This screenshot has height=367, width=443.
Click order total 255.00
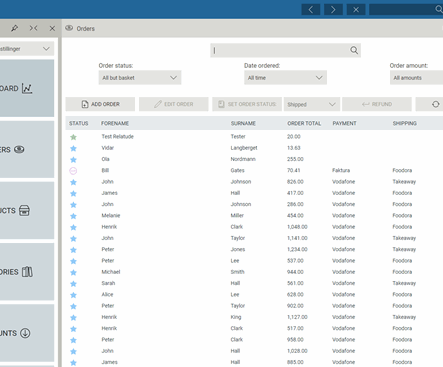tap(295, 159)
